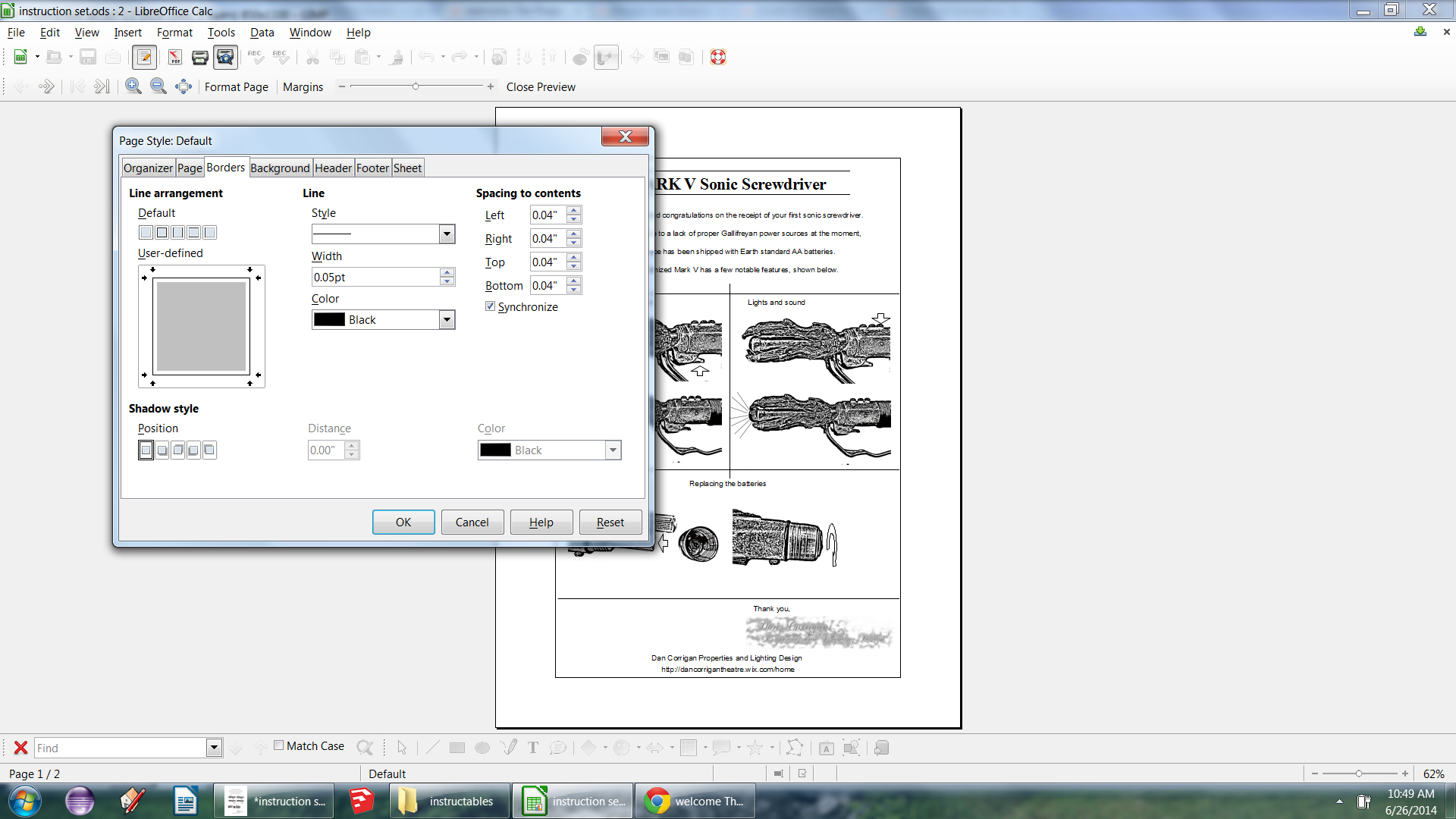Select the box border default arrangement
This screenshot has width=1456, height=819.
pos(162,233)
